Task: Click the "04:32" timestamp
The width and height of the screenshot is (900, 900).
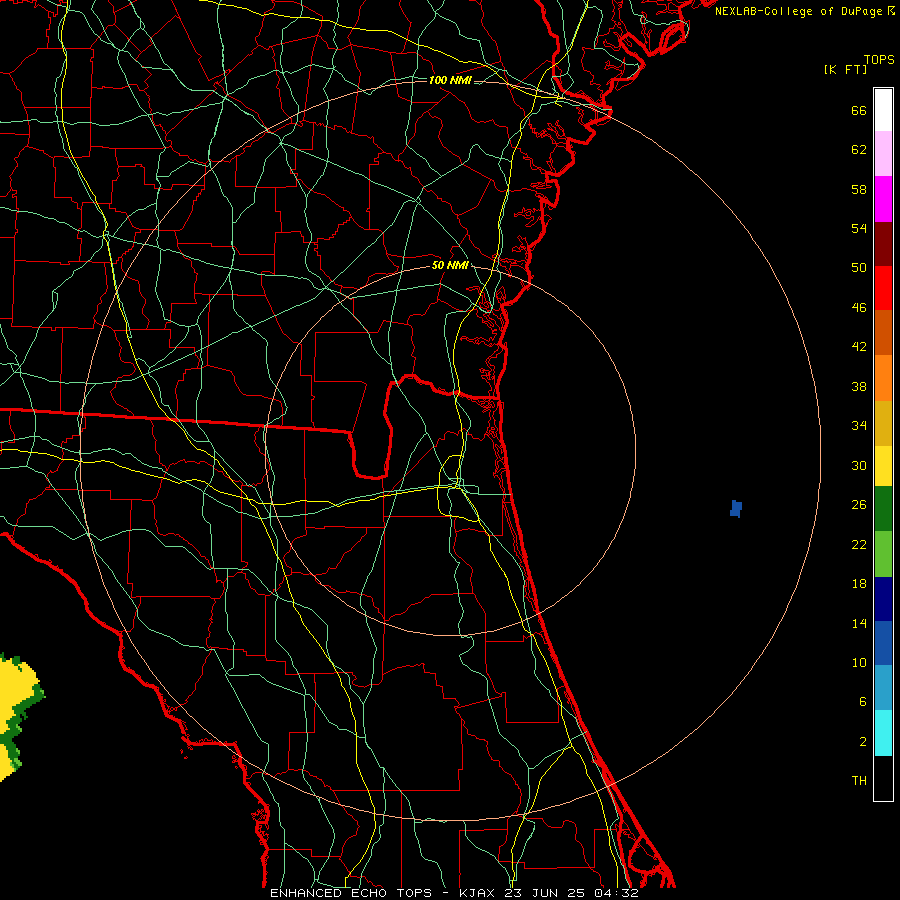Action: [615, 893]
